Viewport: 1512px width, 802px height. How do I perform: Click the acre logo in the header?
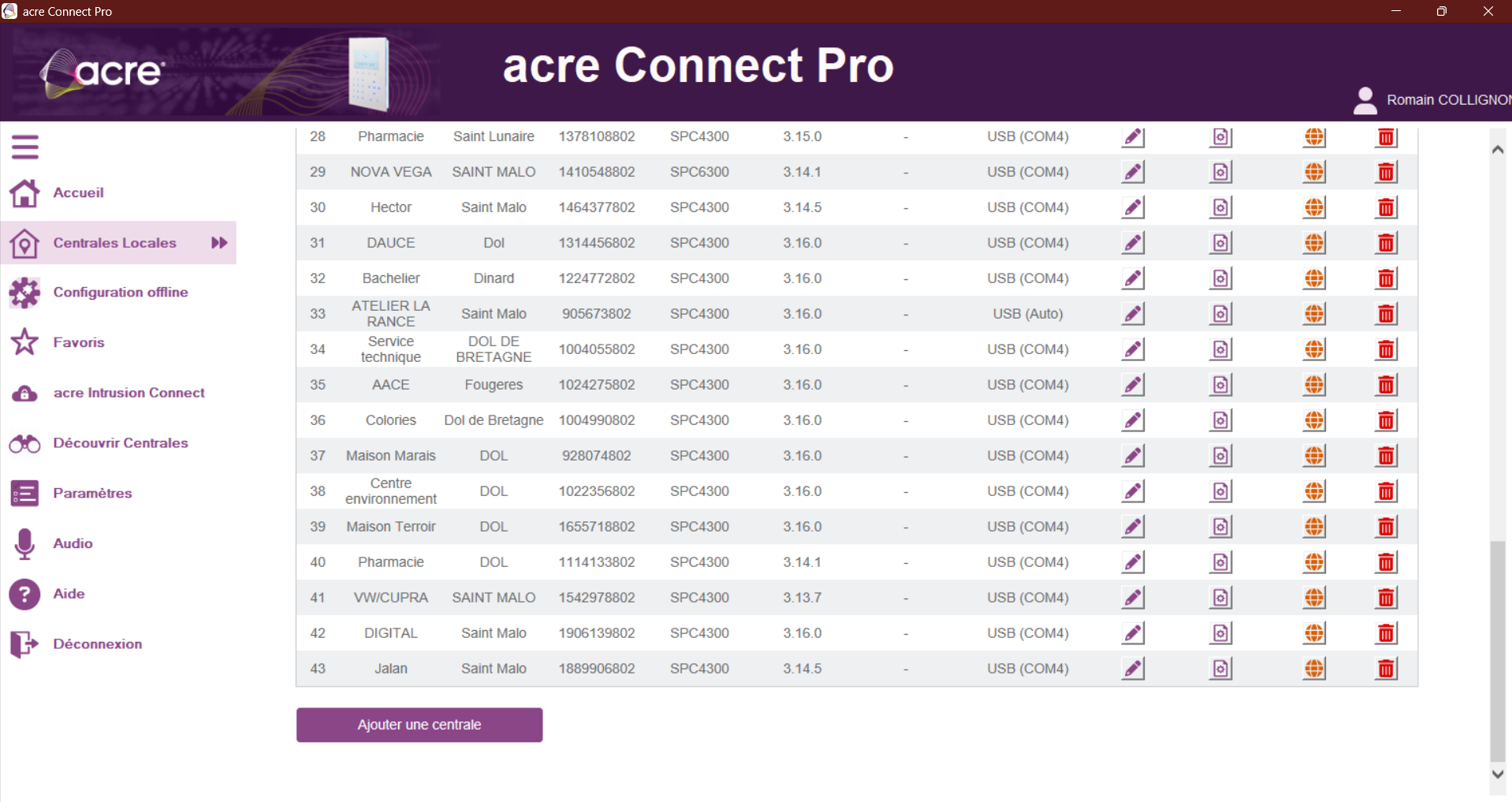[x=102, y=73]
